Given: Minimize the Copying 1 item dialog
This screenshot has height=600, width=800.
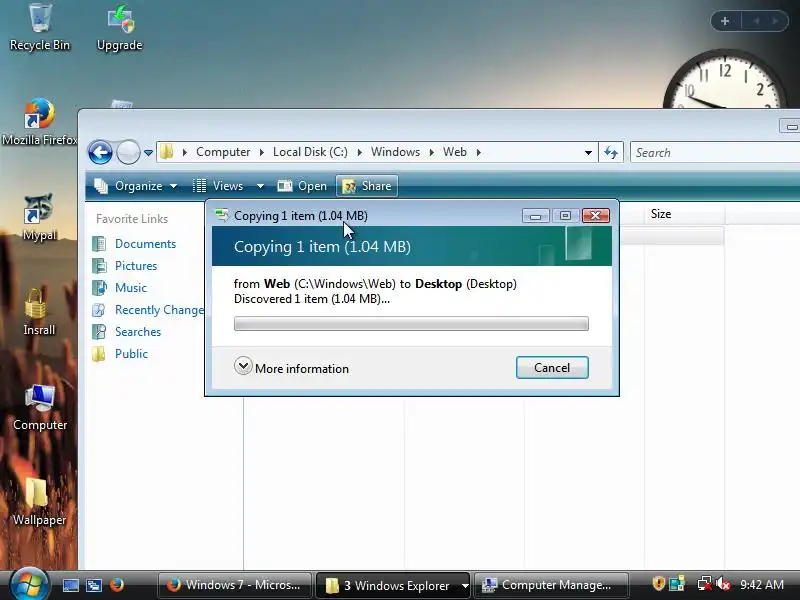Looking at the screenshot, I should tap(535, 216).
